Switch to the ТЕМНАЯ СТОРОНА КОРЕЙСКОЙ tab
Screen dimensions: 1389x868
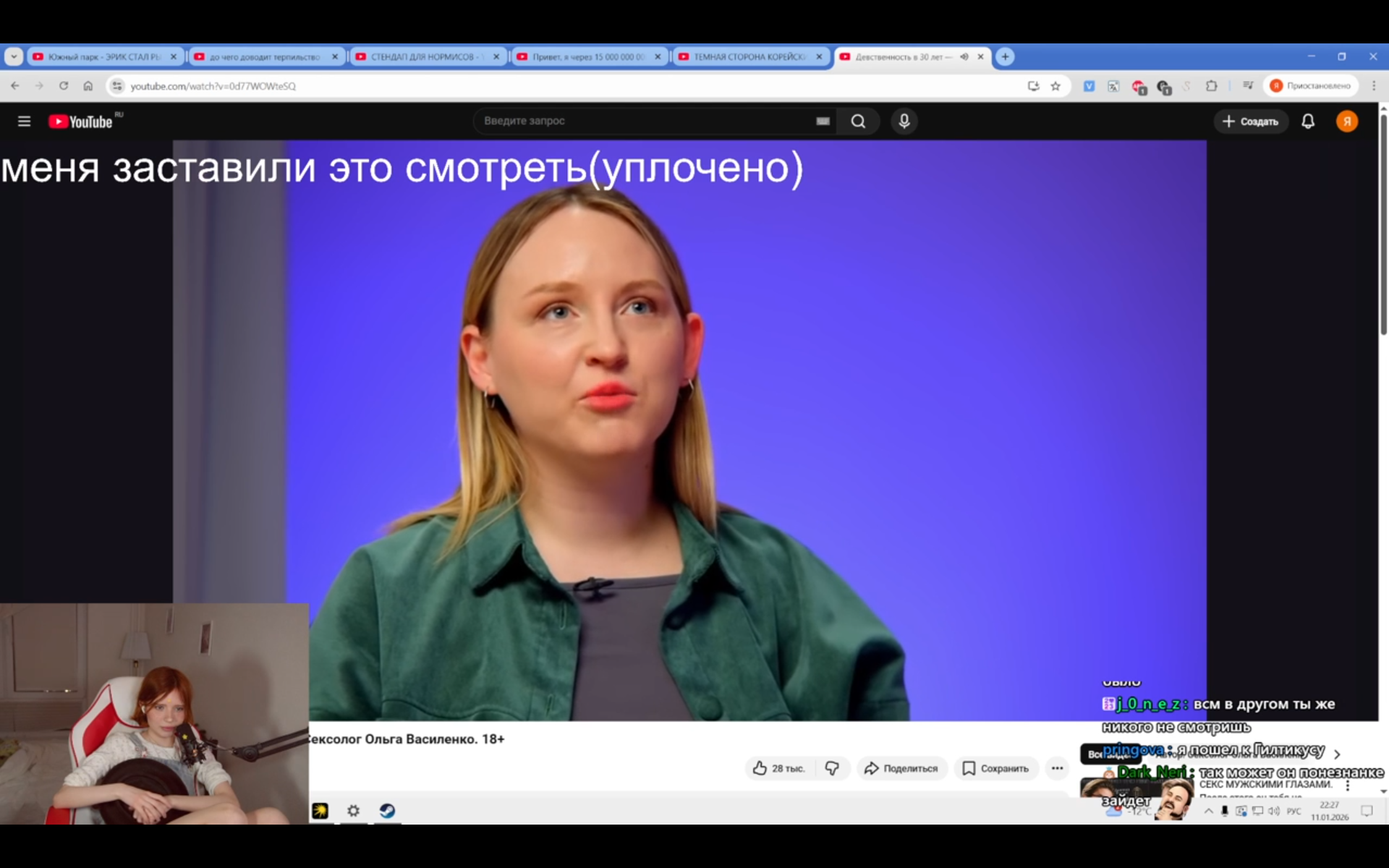coord(749,56)
